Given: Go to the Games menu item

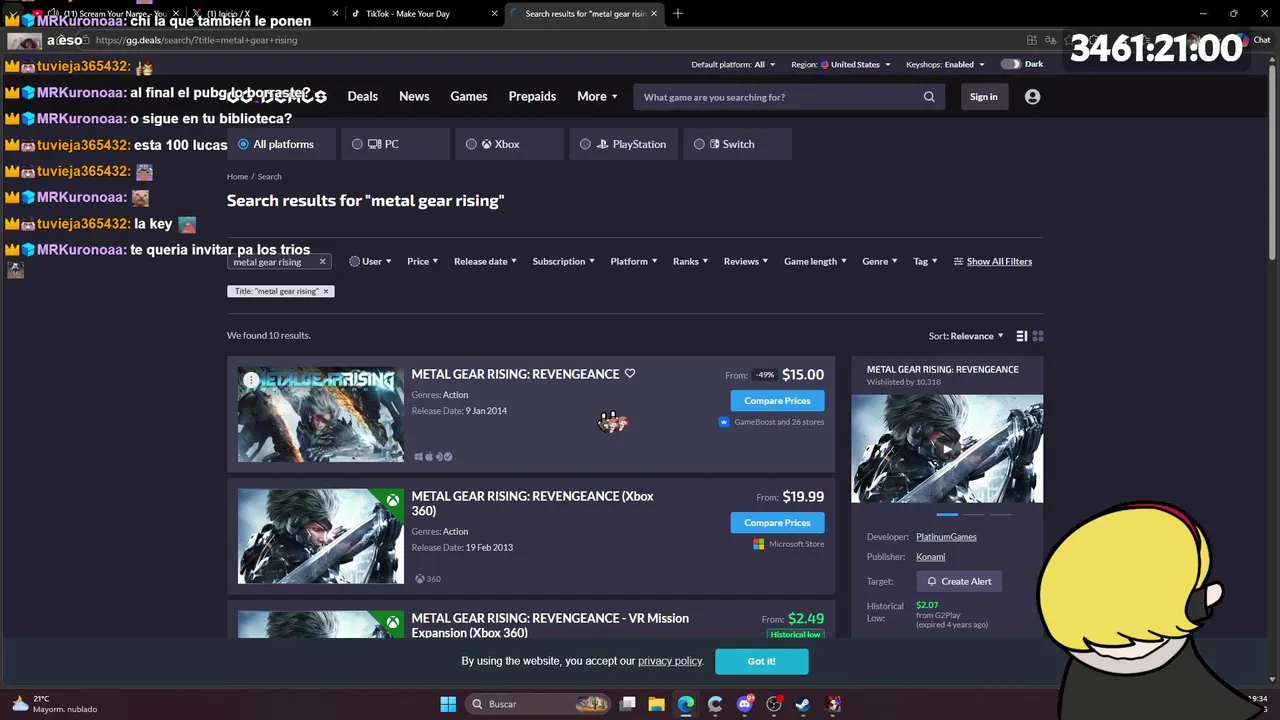Looking at the screenshot, I should [x=468, y=97].
